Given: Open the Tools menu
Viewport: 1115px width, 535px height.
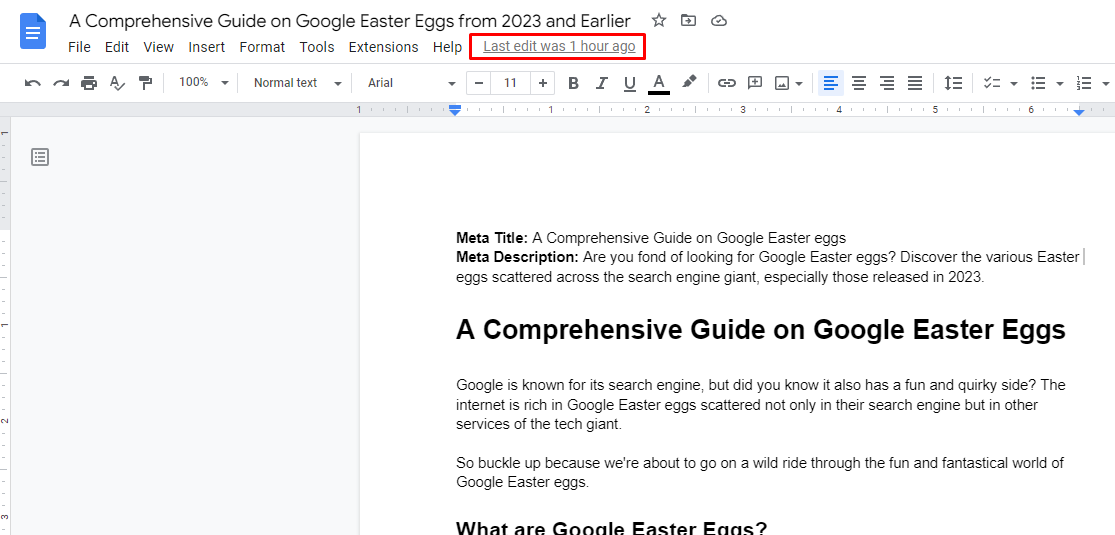Looking at the screenshot, I should (316, 47).
